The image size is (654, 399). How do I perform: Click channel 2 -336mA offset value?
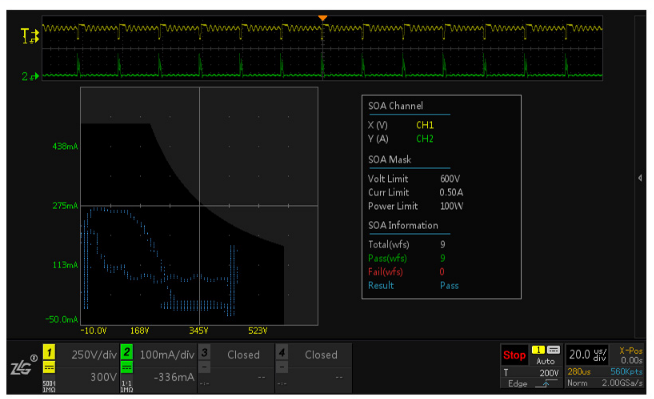click(174, 377)
